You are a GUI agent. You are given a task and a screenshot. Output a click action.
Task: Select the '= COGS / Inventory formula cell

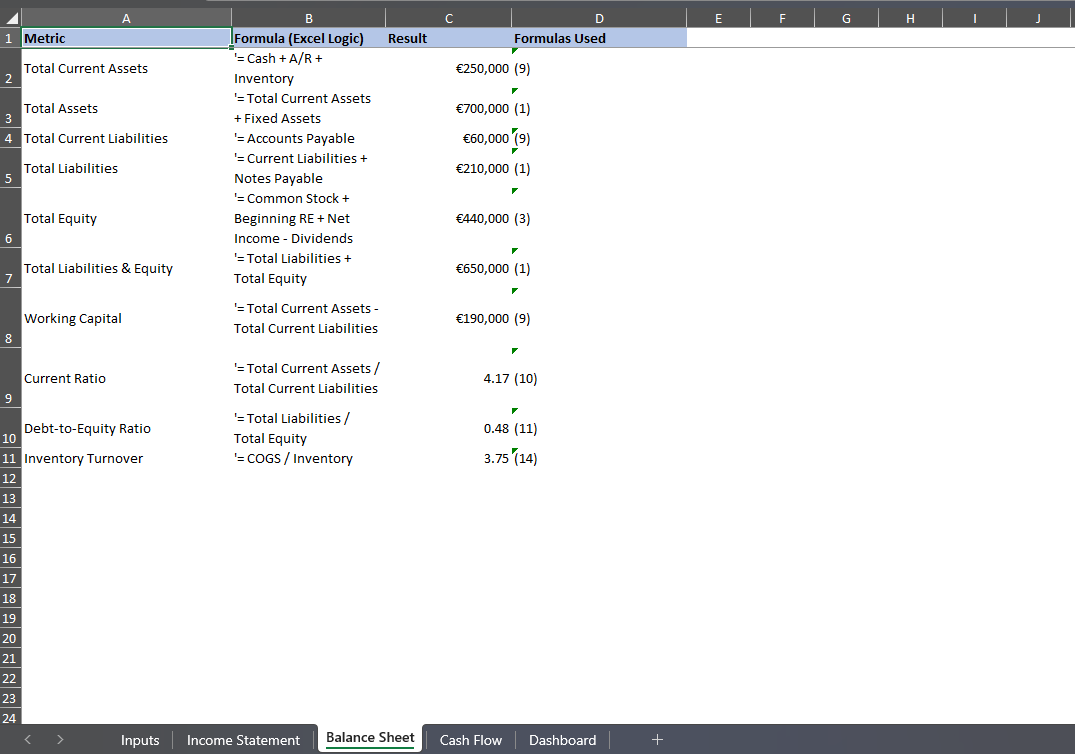tap(308, 458)
